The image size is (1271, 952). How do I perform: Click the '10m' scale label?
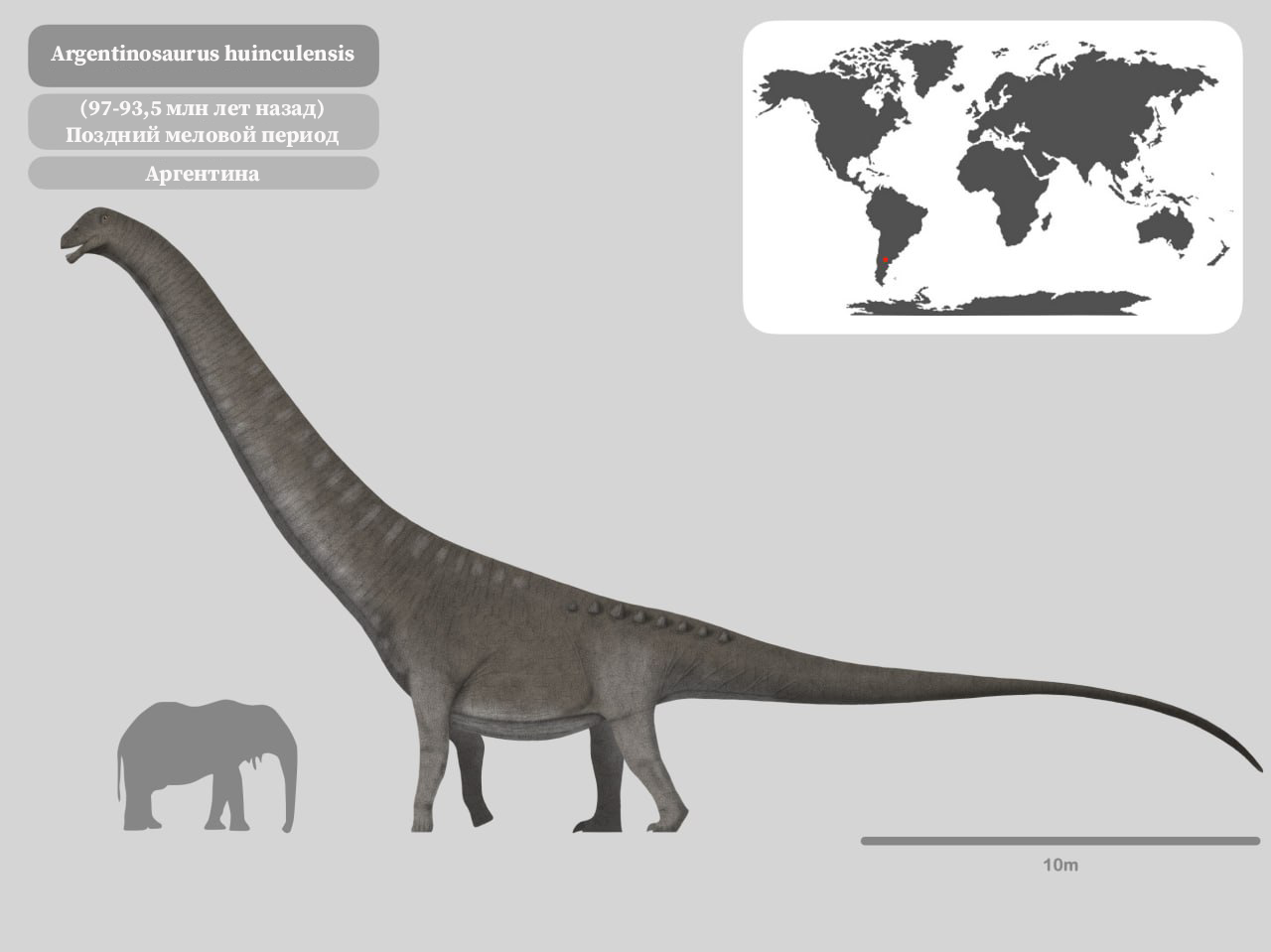pyautogui.click(x=1059, y=865)
